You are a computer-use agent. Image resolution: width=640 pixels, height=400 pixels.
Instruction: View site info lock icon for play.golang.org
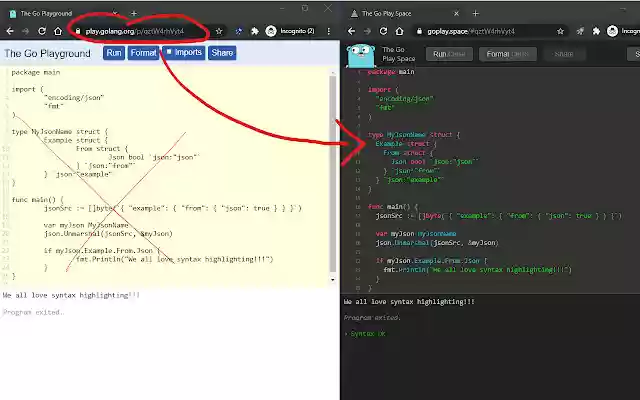coord(78,31)
